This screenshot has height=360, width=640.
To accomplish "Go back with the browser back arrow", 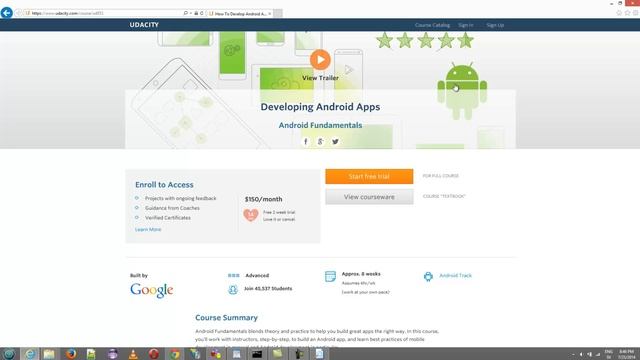I will tap(7, 13).
